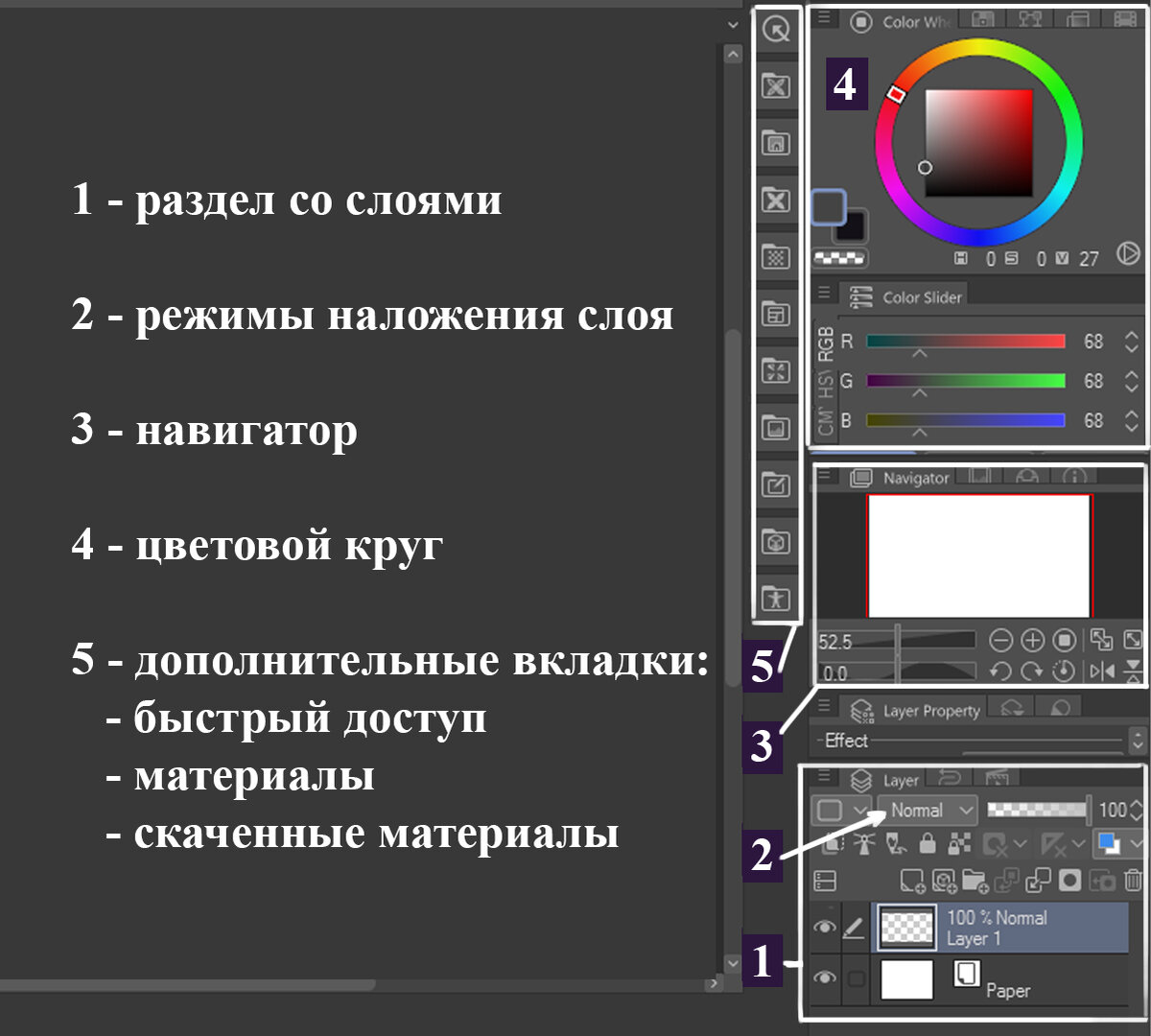Open the Normal blending mode dropdown
The image size is (1151, 1036).
pos(928,811)
